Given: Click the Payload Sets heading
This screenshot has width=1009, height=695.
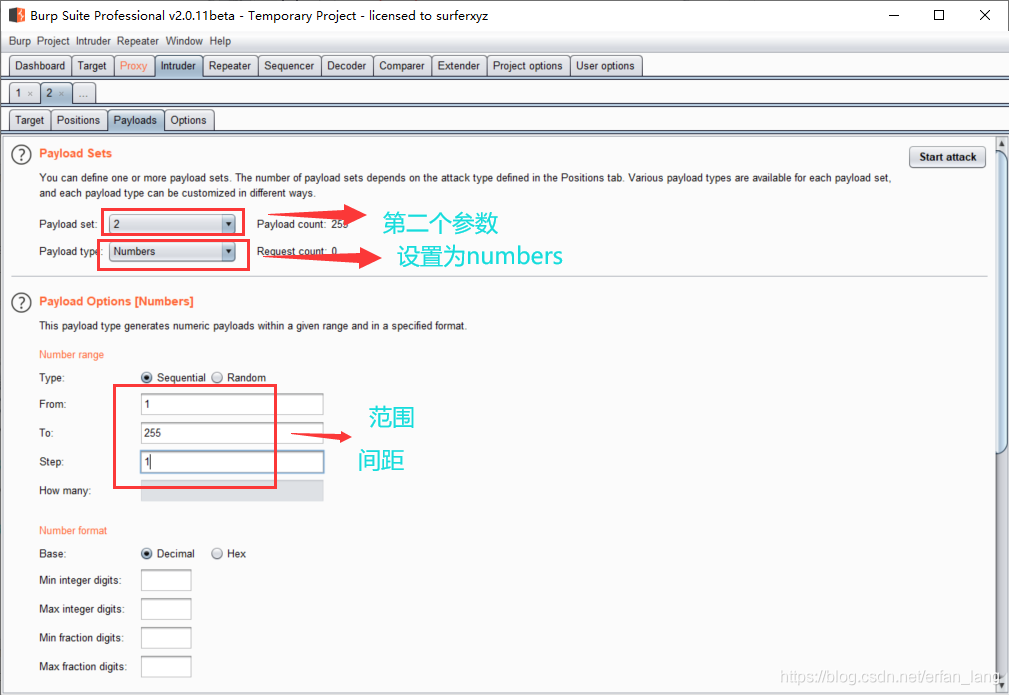Looking at the screenshot, I should pos(75,153).
